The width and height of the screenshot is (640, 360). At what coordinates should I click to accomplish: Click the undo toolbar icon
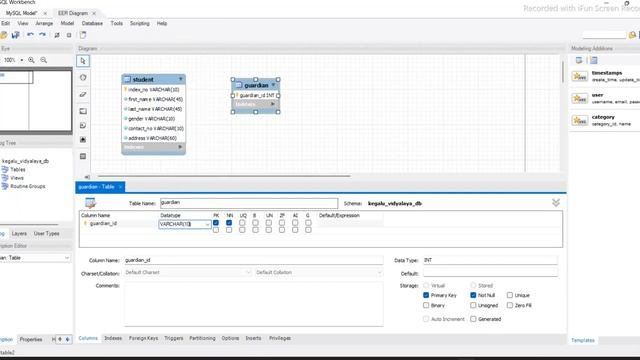point(30,35)
